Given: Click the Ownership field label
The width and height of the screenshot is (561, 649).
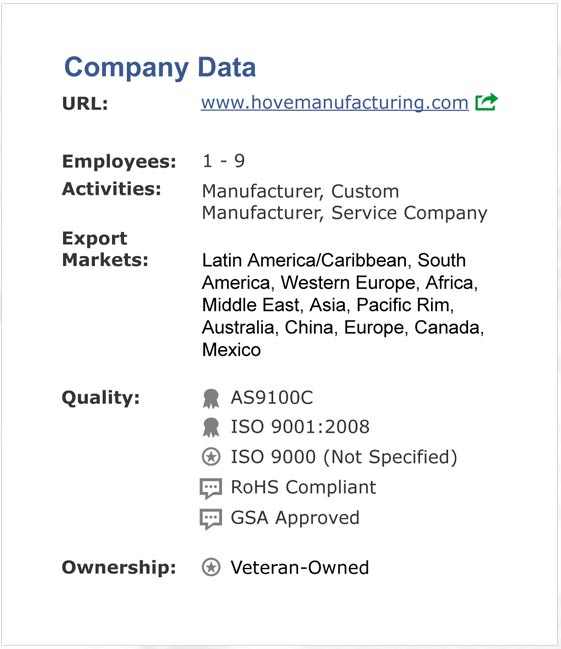Looking at the screenshot, I should tap(119, 567).
